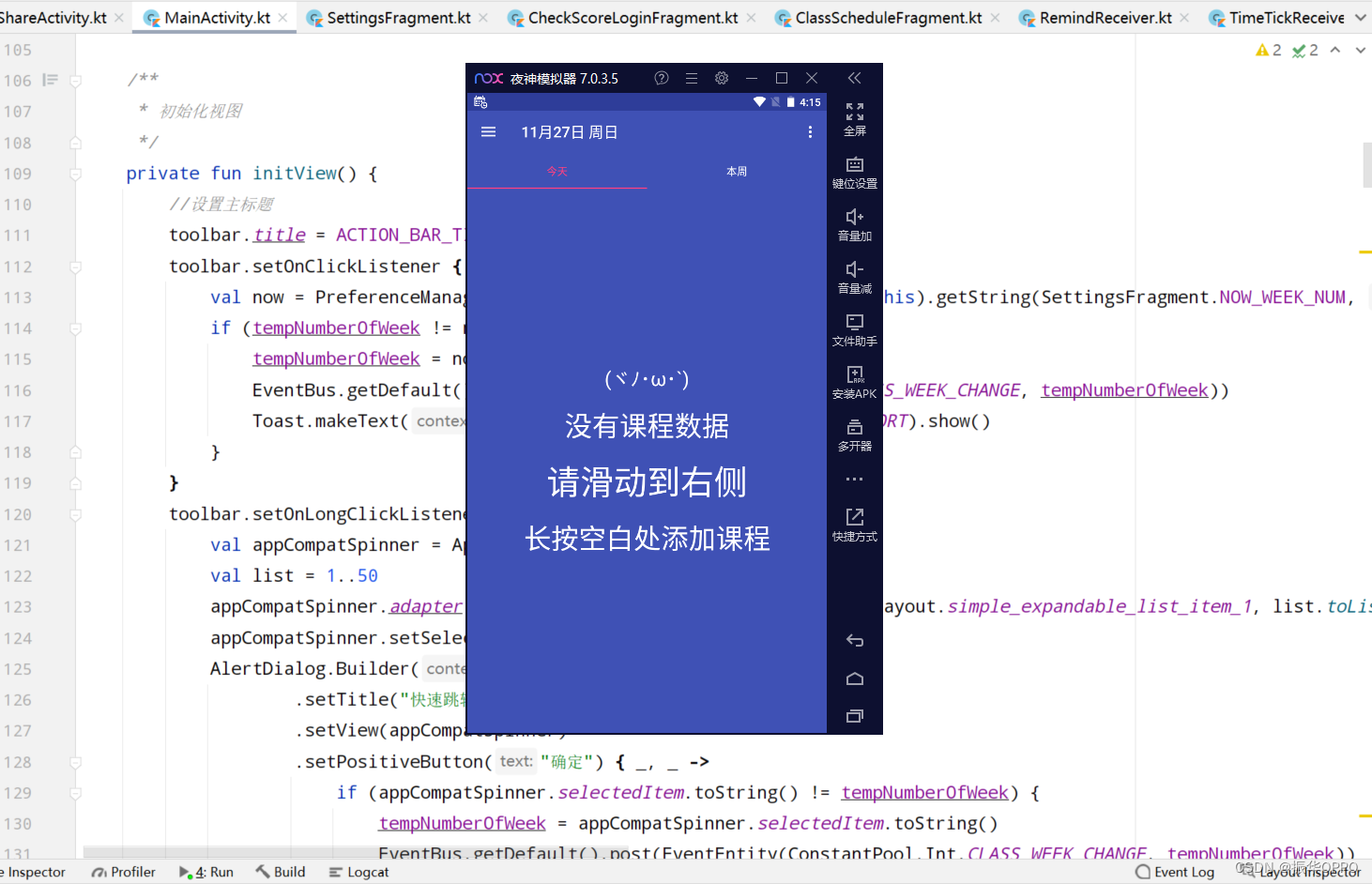Image resolution: width=1372 pixels, height=884 pixels.
Task: Go to next highlighted error arrow
Action: pyautogui.click(x=1361, y=50)
